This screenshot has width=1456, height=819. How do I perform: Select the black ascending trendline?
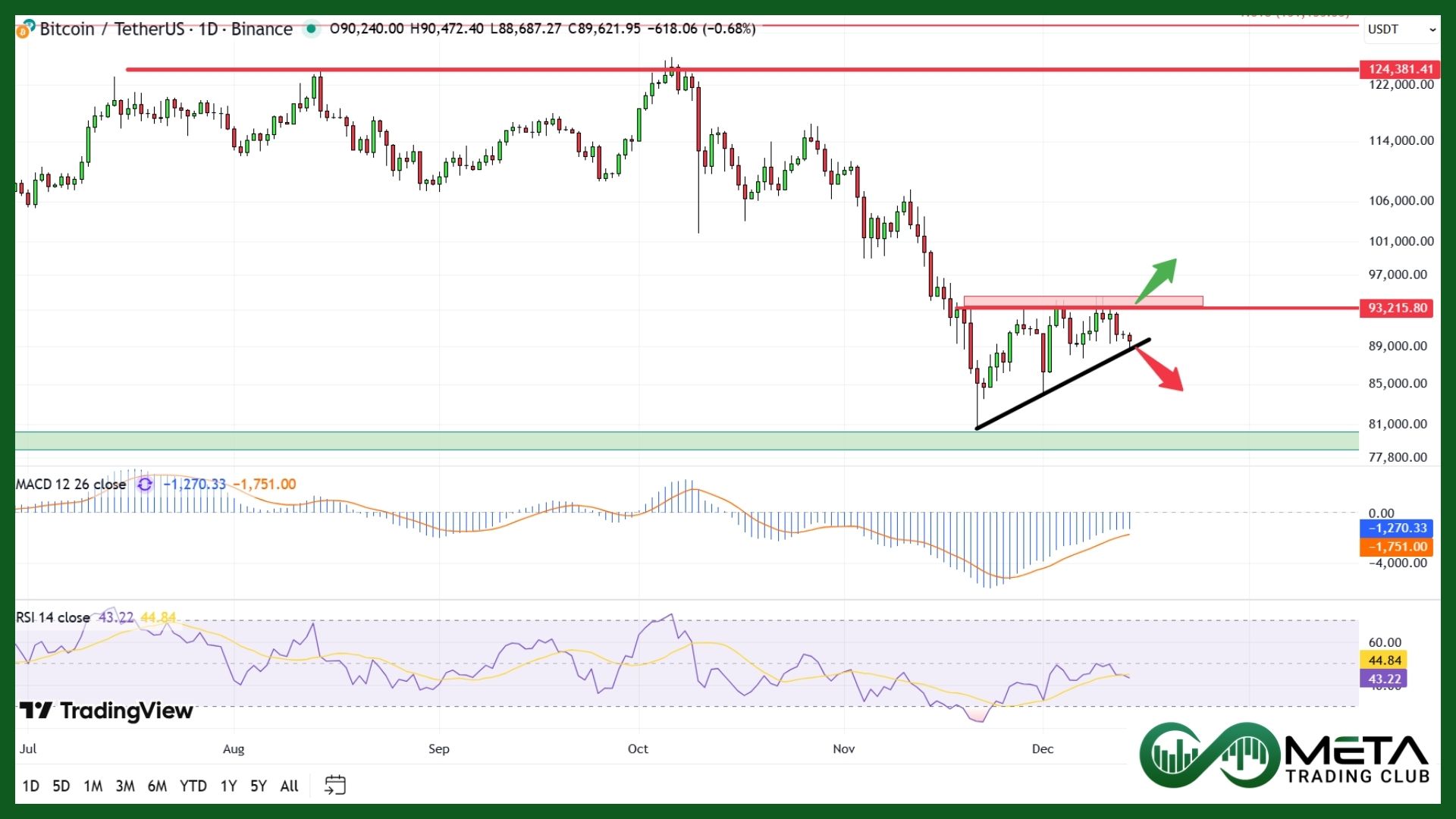coord(1062,384)
